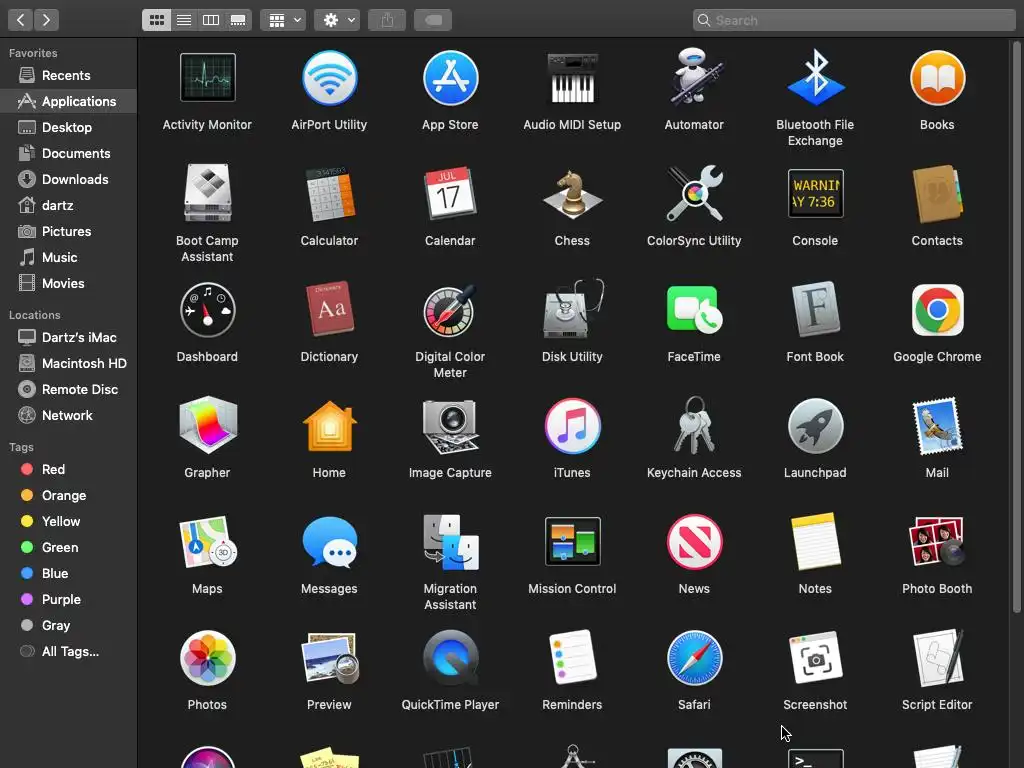Open the group-by arrangement dropdown
The height and width of the screenshot is (768, 1024).
(283, 20)
